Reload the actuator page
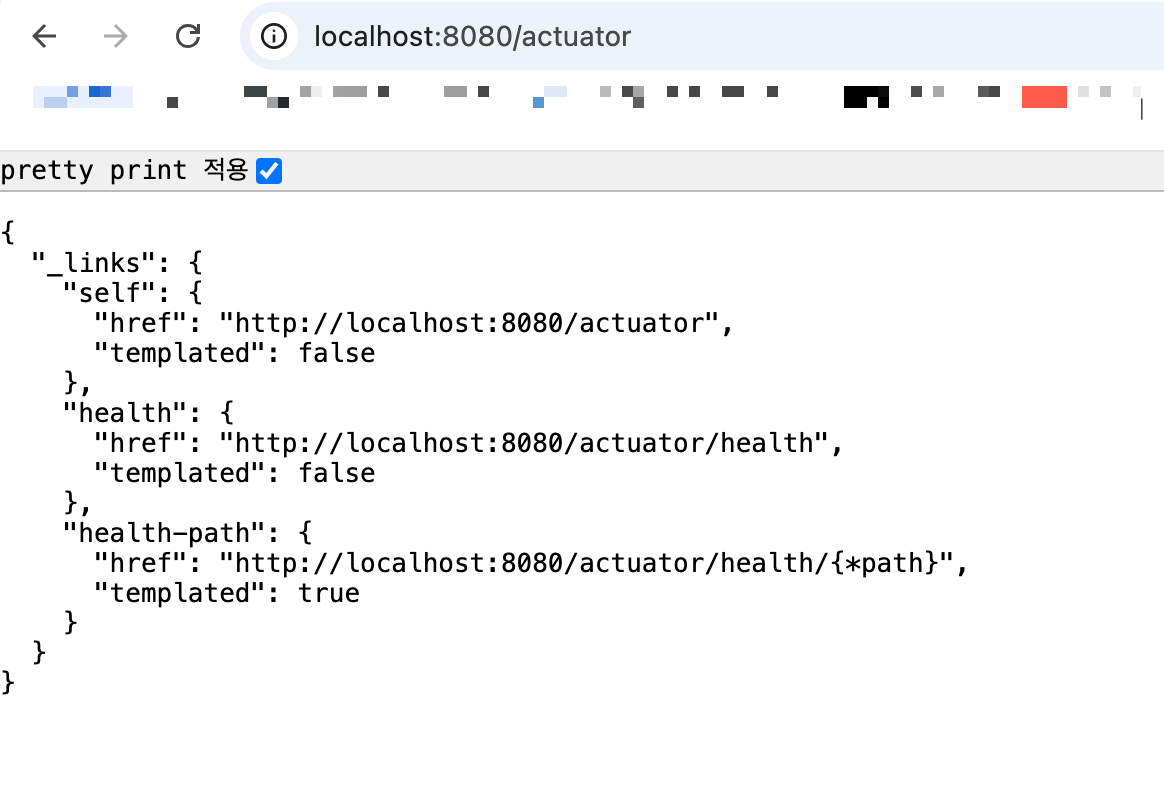The width and height of the screenshot is (1164, 786). coord(188,36)
